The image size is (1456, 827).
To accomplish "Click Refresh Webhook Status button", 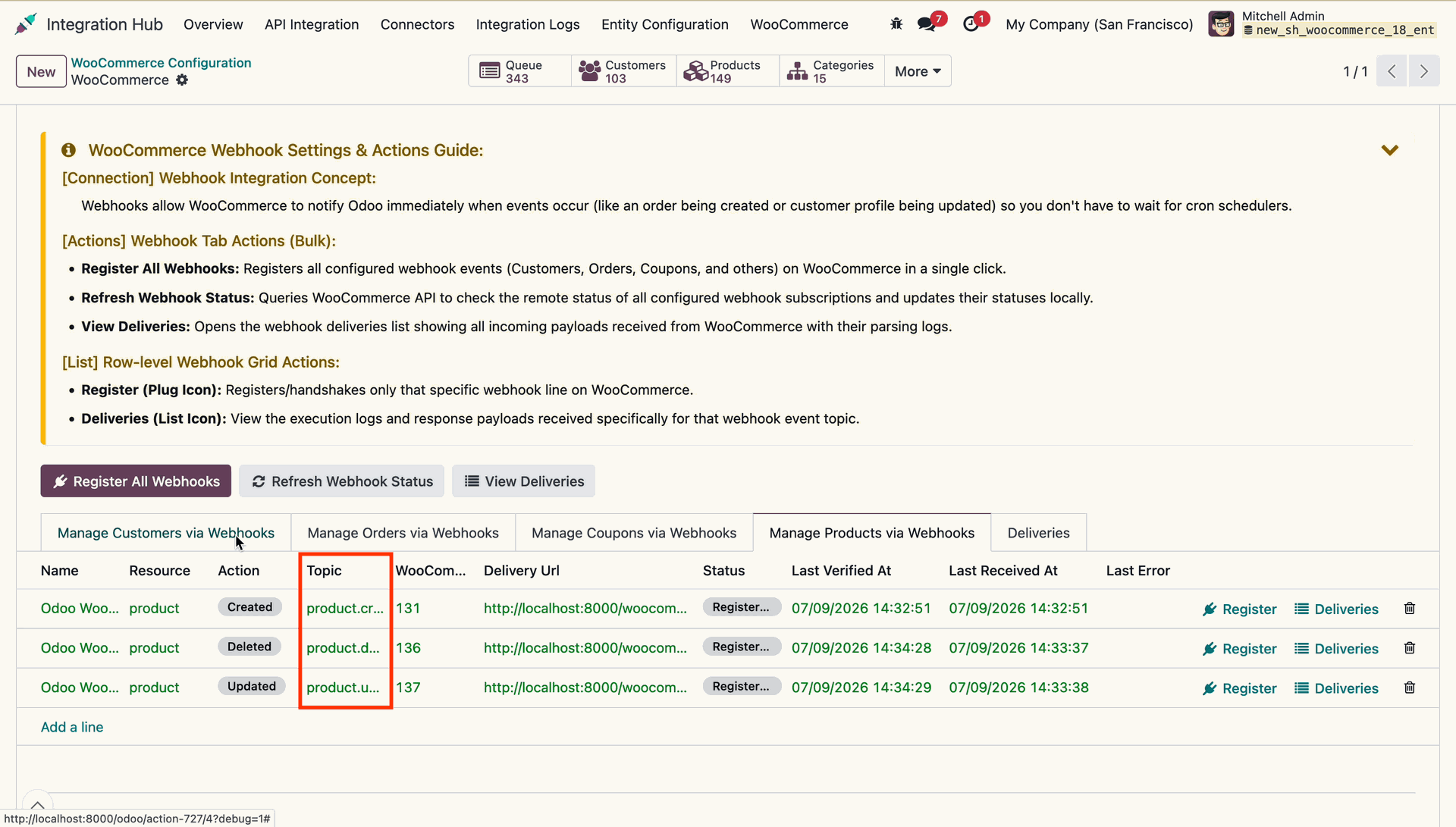I will [342, 481].
